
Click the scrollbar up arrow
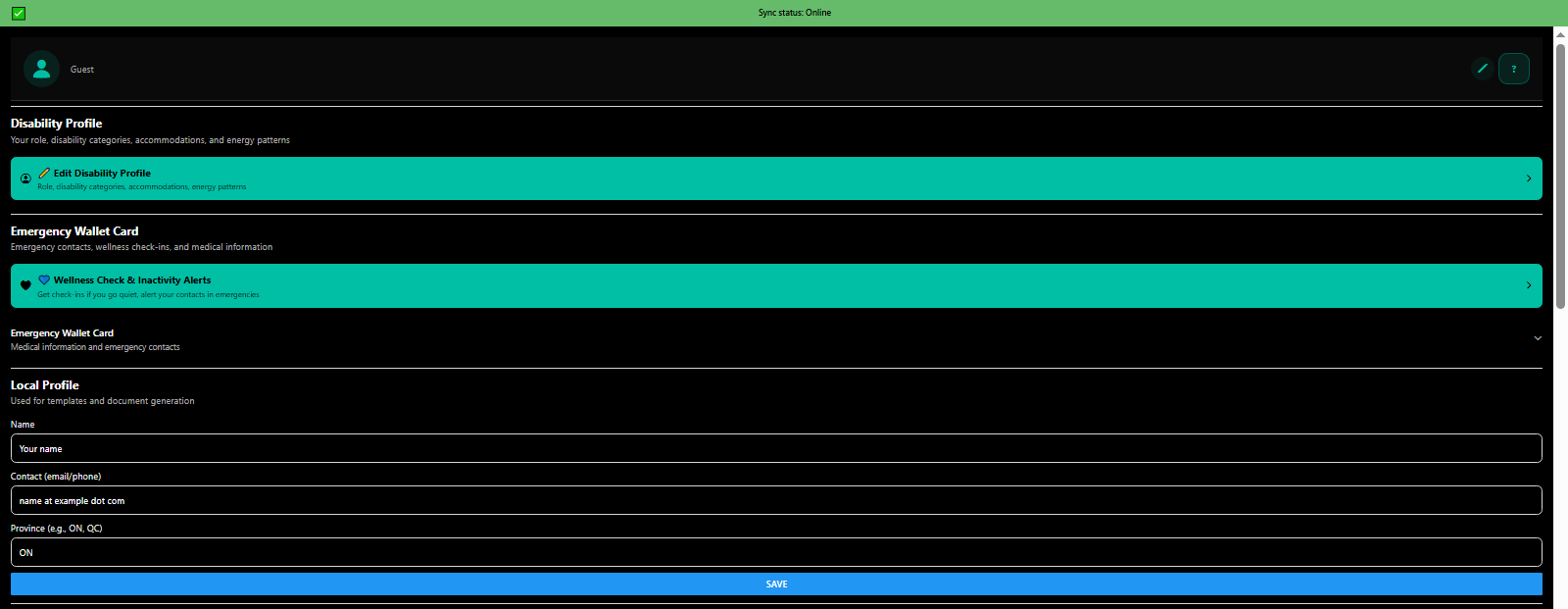click(x=1560, y=33)
